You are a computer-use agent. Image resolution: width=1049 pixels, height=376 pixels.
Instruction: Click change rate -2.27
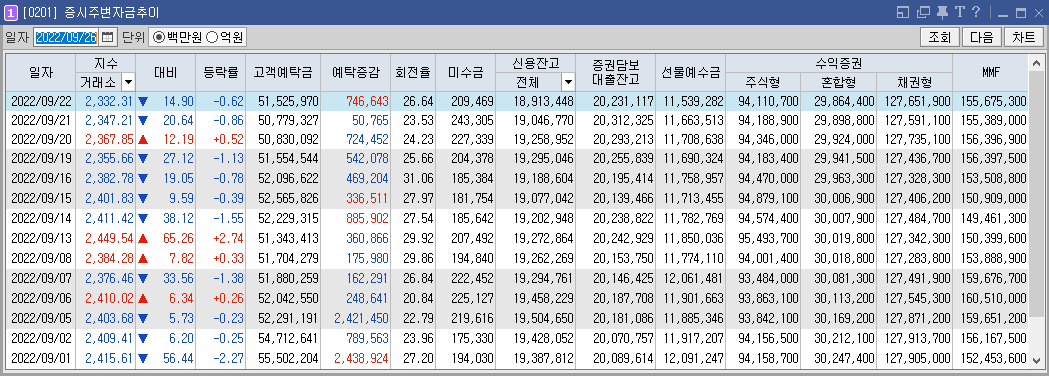tap(229, 358)
